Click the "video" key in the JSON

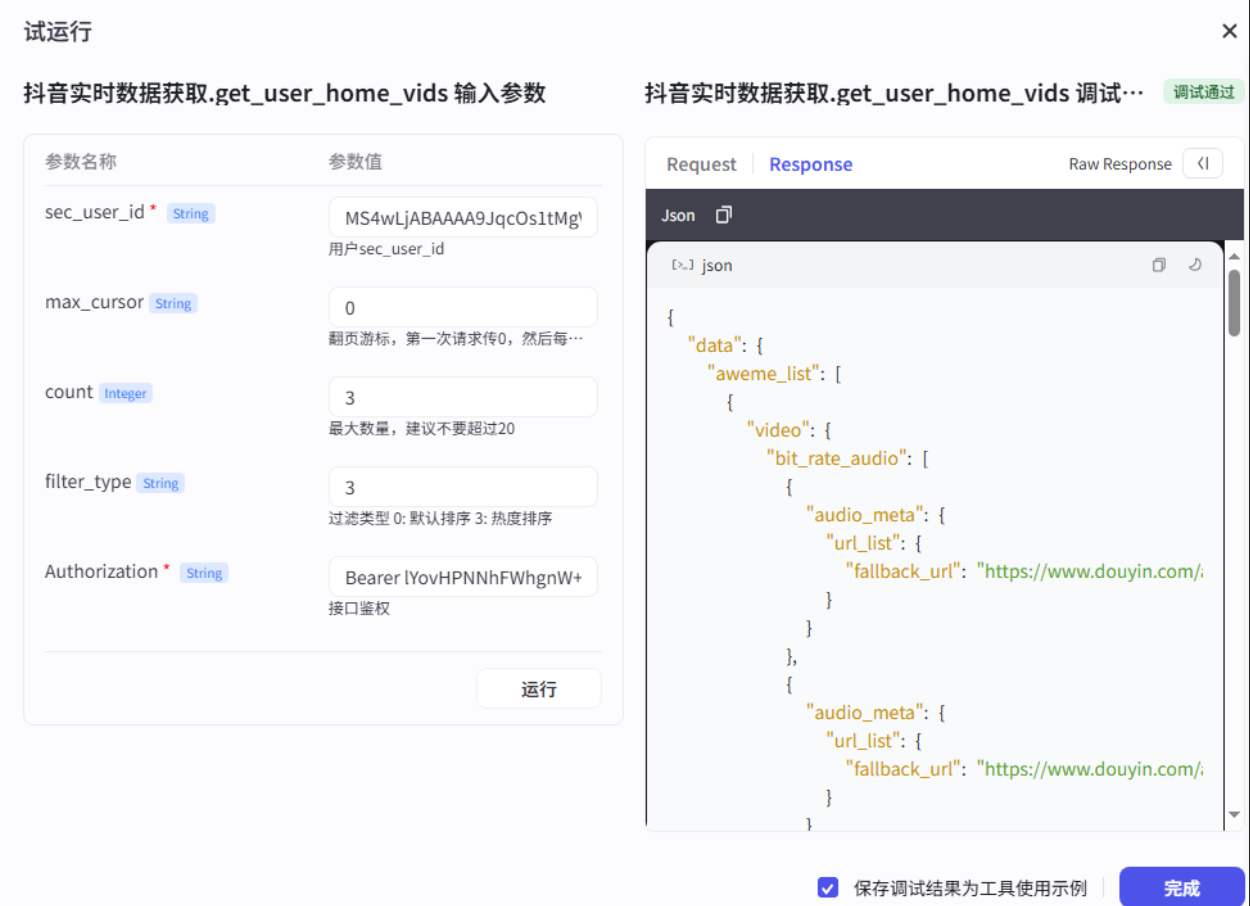[x=779, y=430]
